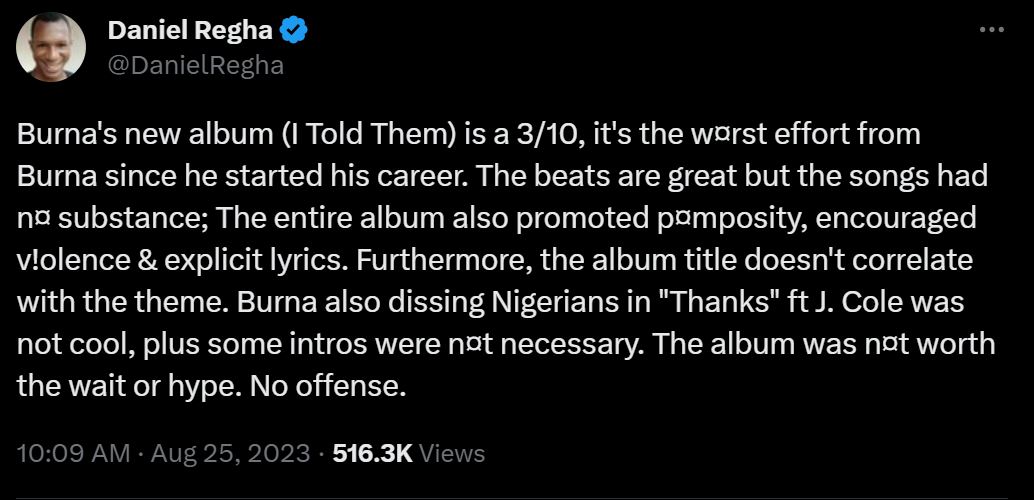The height and width of the screenshot is (500, 1034).
Task: Click the word Views after the count
Action: point(452,453)
